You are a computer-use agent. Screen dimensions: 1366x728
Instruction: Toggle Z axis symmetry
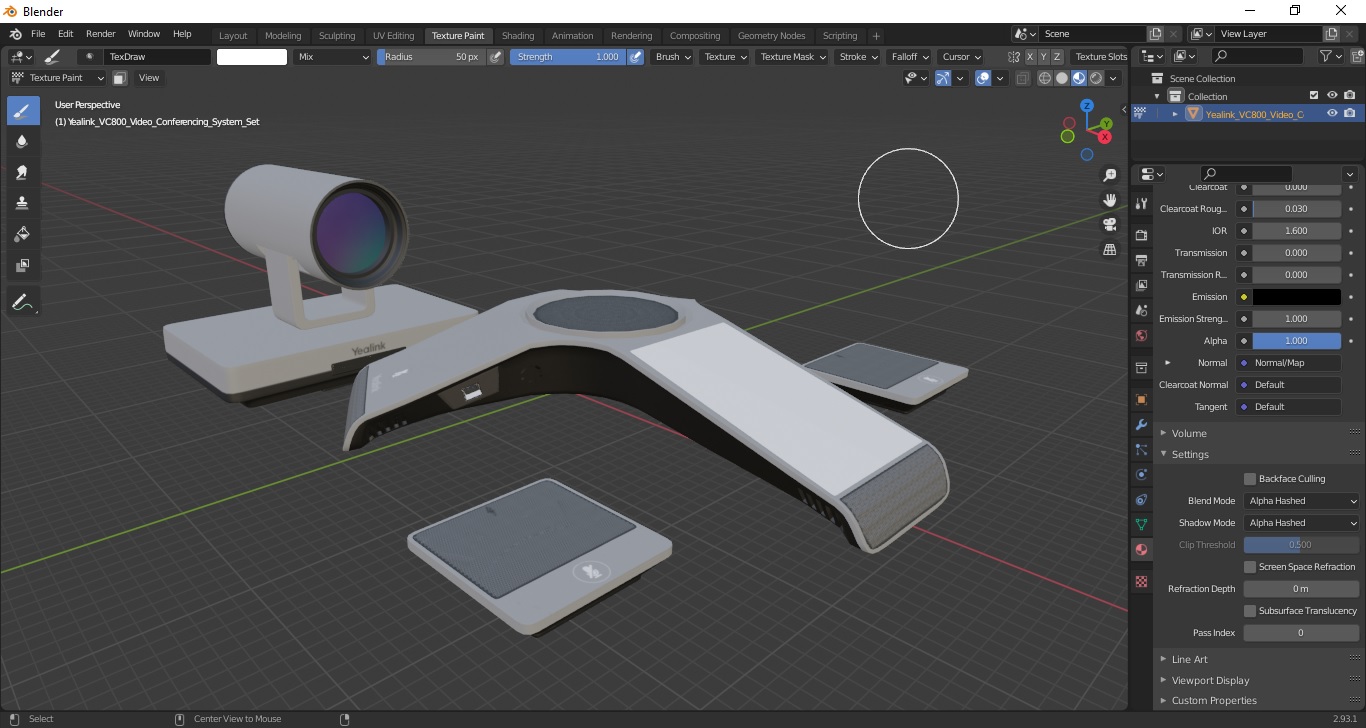[x=1058, y=57]
